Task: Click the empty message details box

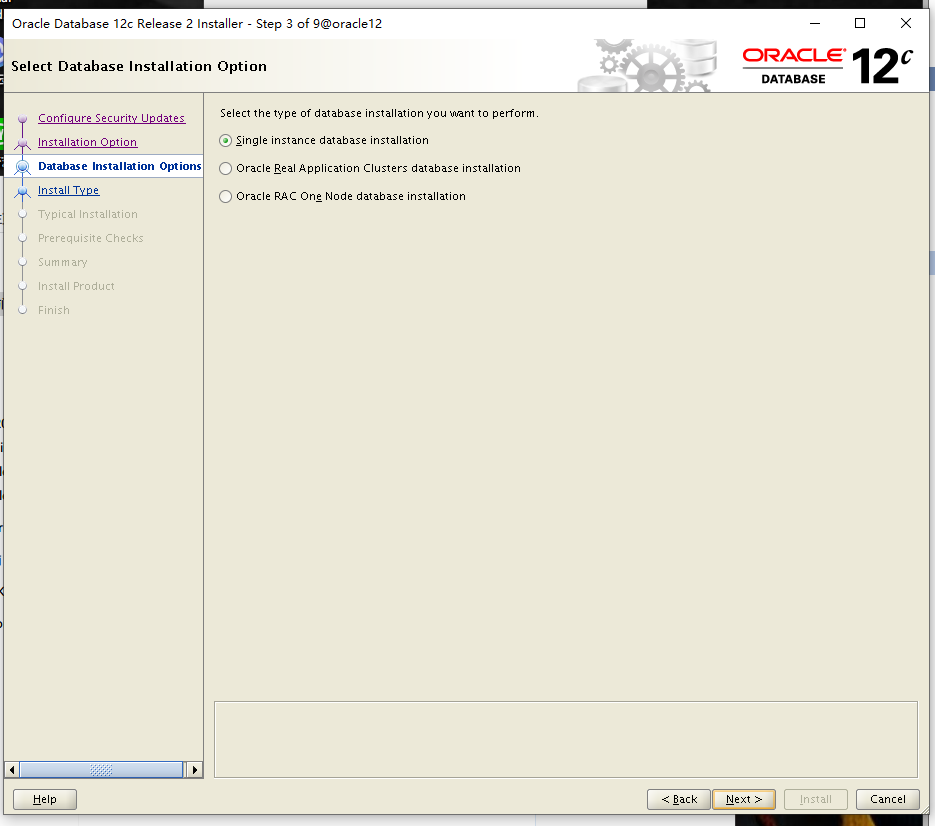Action: pyautogui.click(x=566, y=740)
